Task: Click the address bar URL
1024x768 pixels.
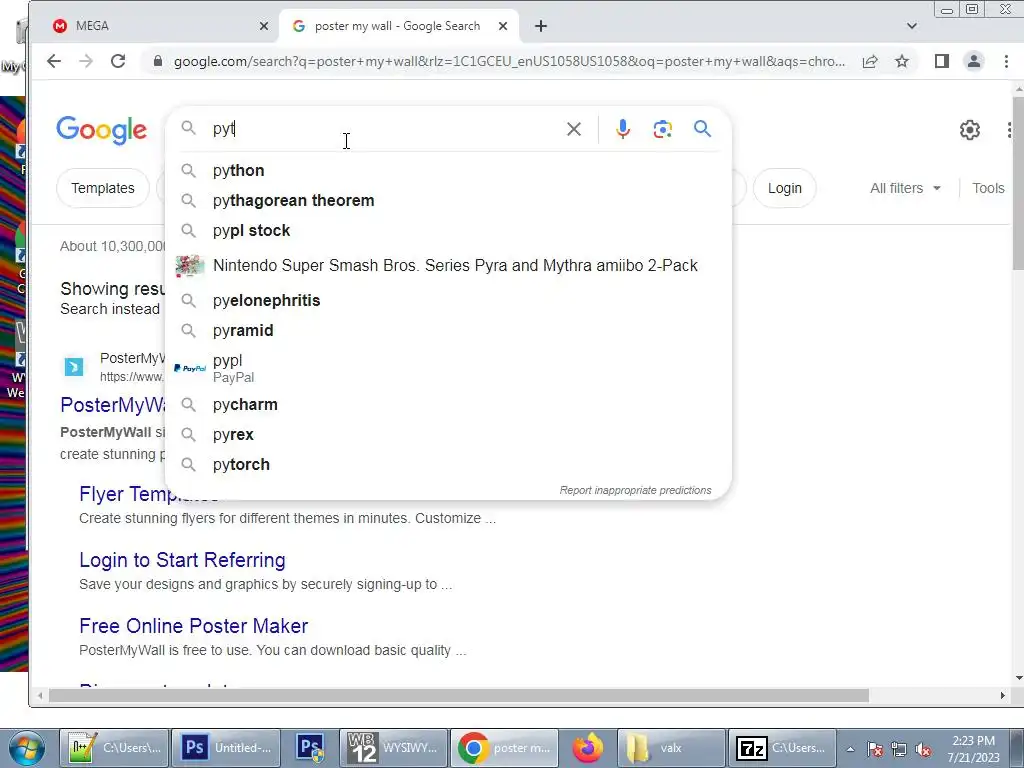Action: tap(509, 61)
